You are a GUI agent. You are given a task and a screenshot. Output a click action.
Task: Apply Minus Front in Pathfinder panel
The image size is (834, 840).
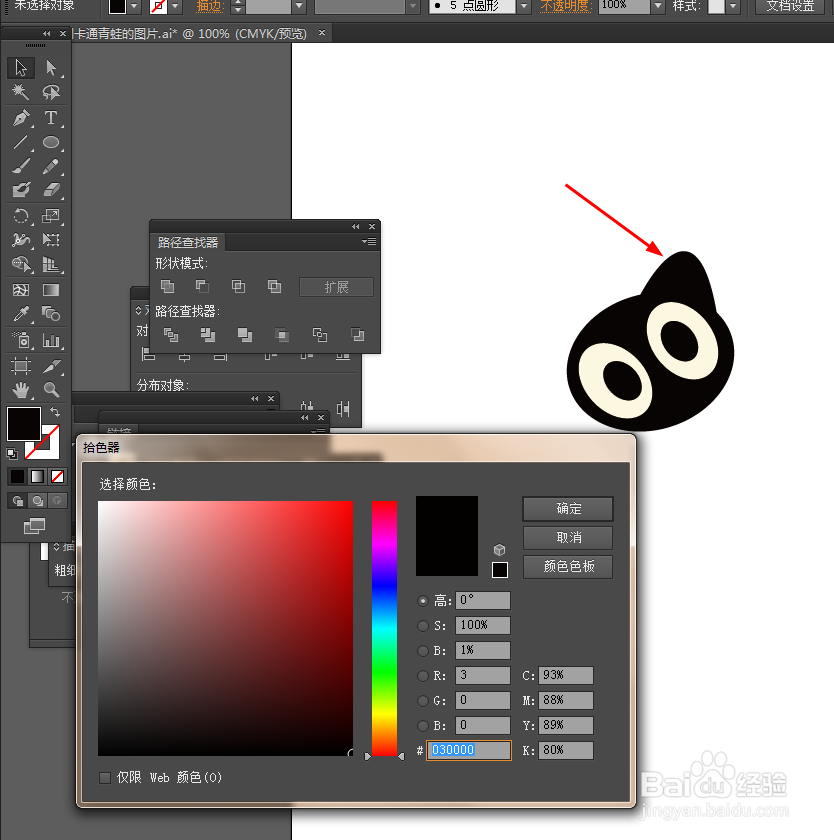202,287
